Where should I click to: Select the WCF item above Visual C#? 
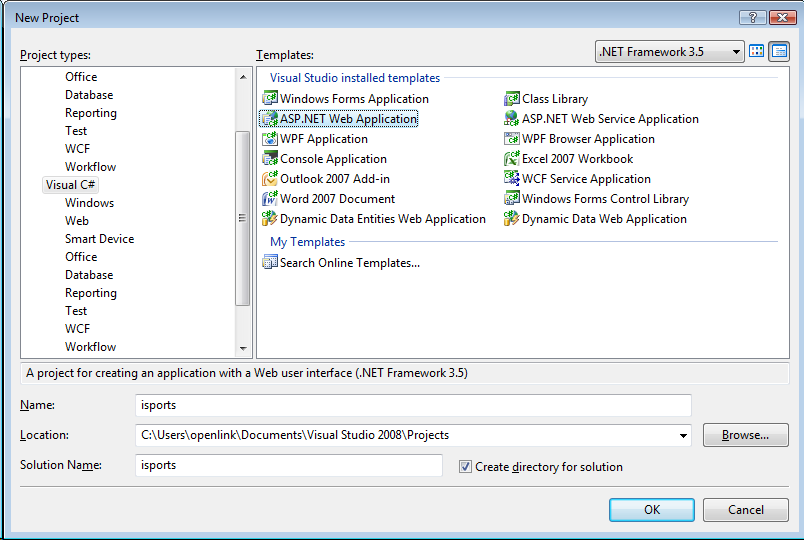(77, 149)
